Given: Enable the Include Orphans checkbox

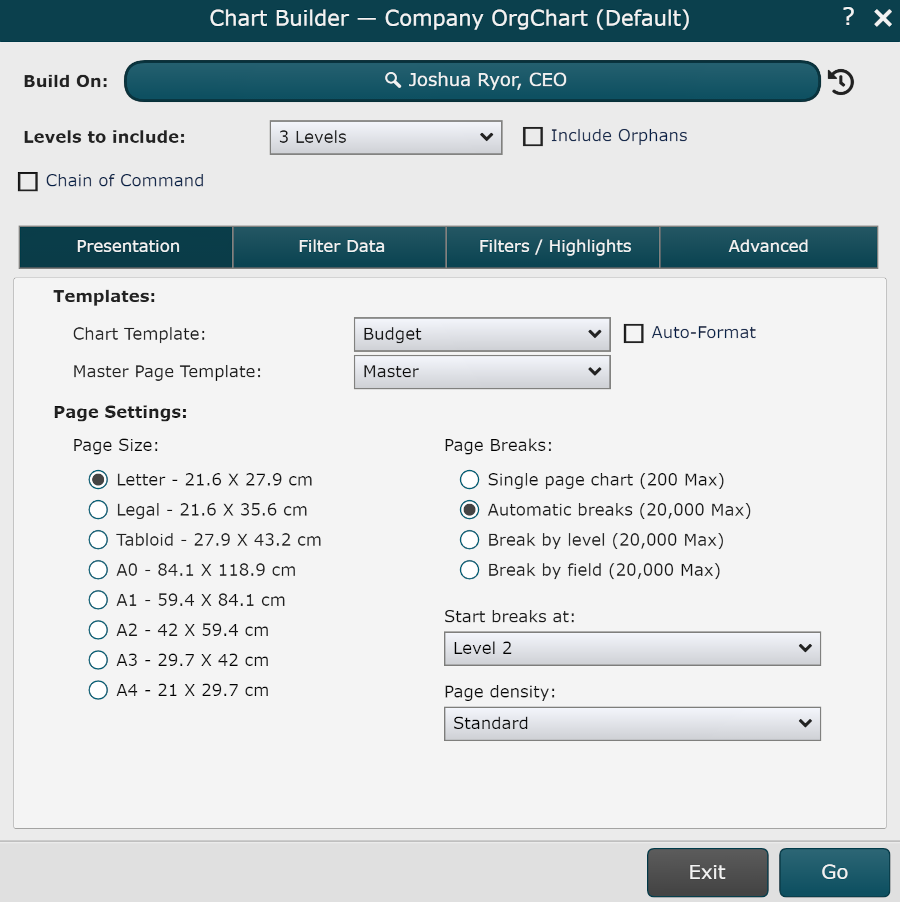Looking at the screenshot, I should click(533, 137).
